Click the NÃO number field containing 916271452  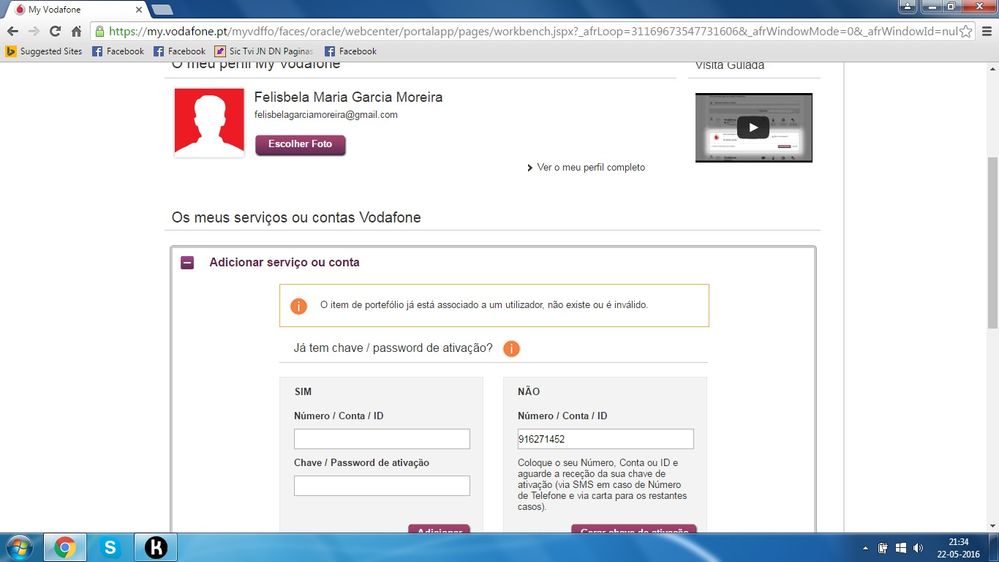(605, 439)
